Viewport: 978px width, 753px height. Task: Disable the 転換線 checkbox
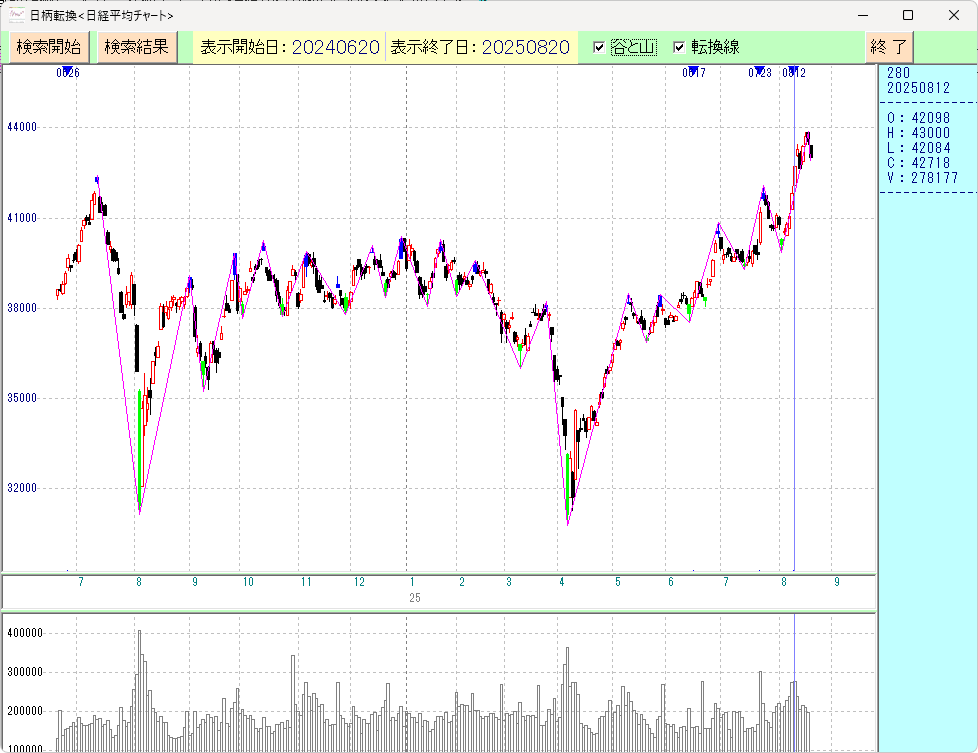tap(679, 48)
